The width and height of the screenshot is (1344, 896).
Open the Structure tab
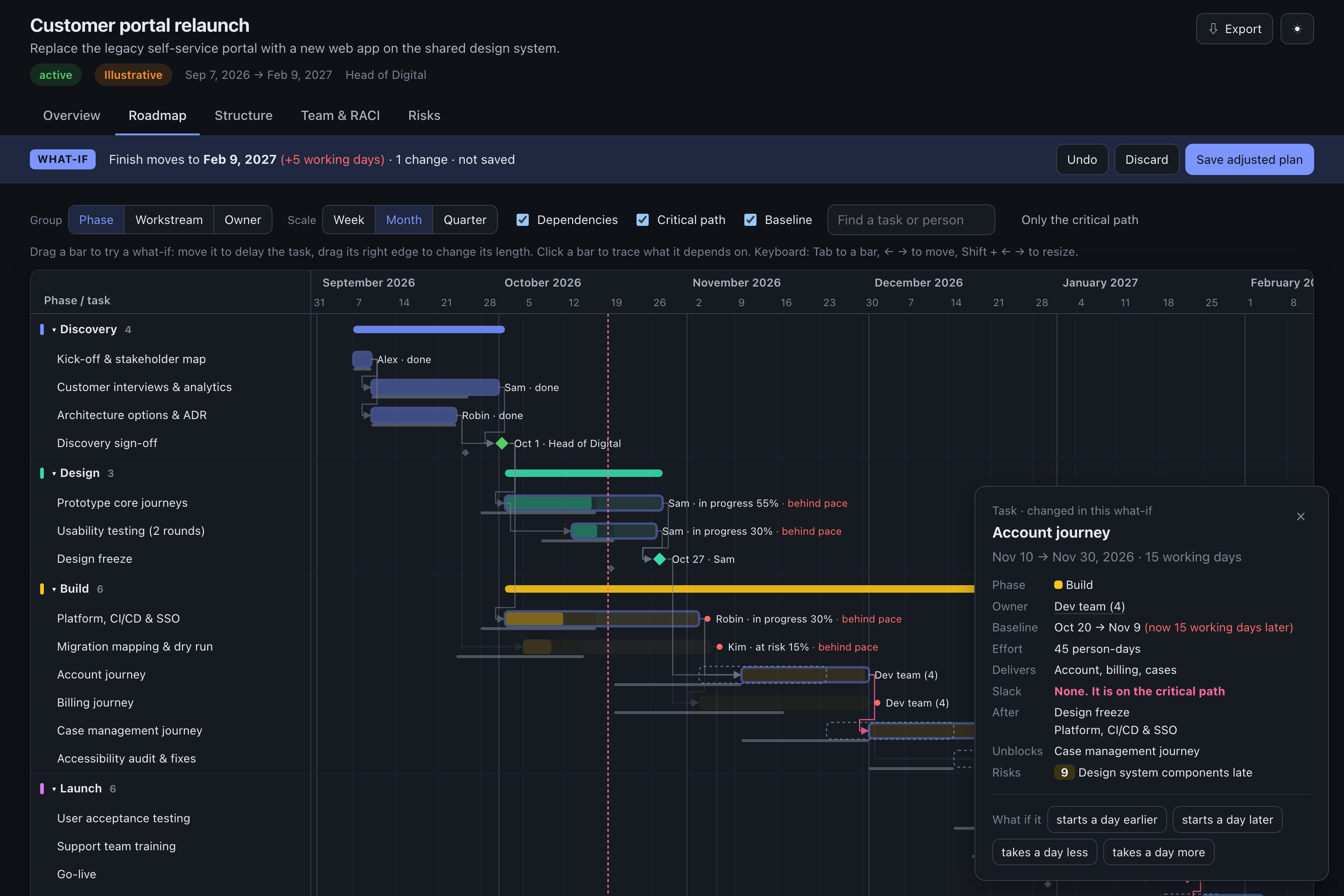point(244,115)
